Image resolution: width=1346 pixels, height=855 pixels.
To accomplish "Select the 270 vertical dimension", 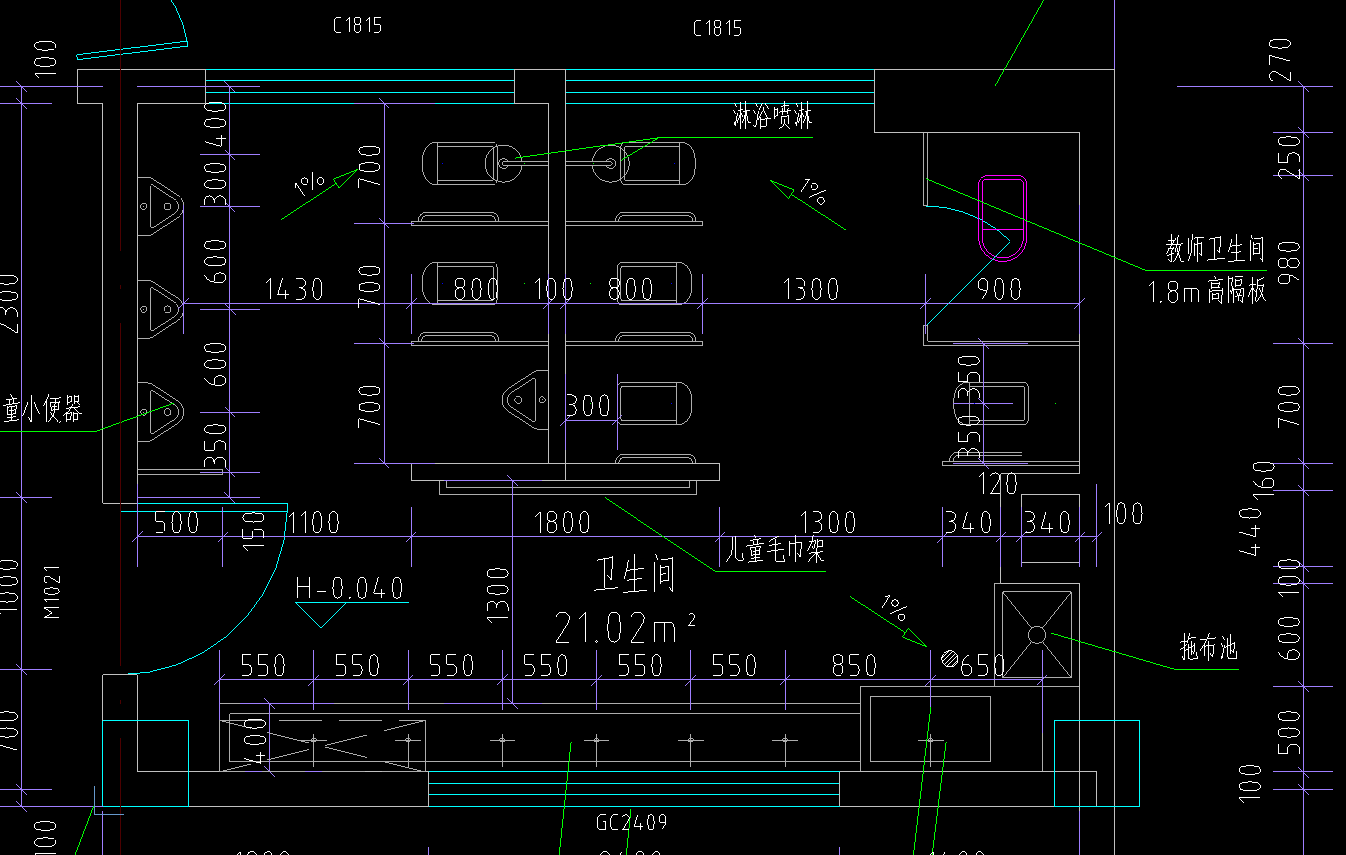I will 1281,60.
